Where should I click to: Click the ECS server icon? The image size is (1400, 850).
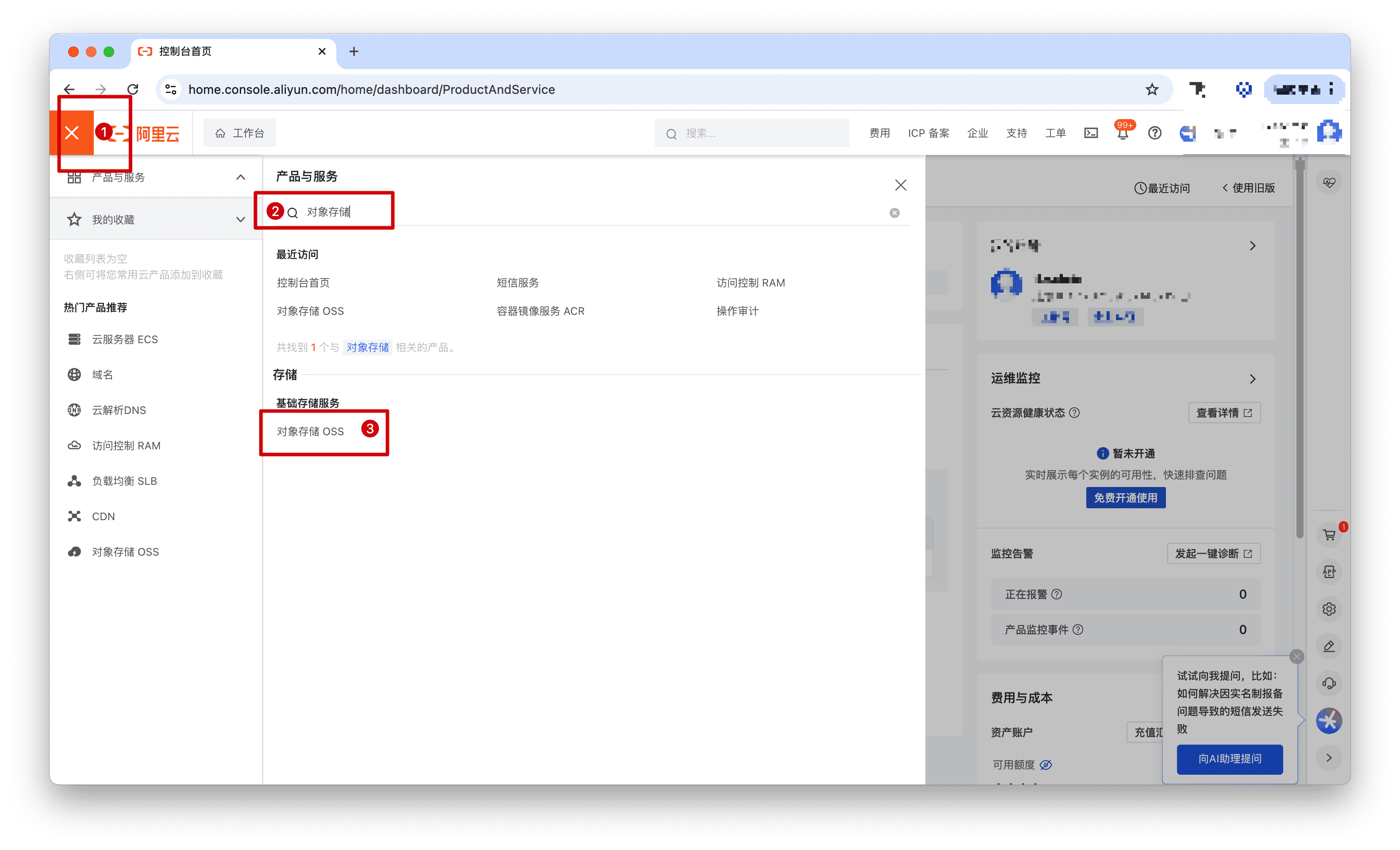click(x=74, y=340)
